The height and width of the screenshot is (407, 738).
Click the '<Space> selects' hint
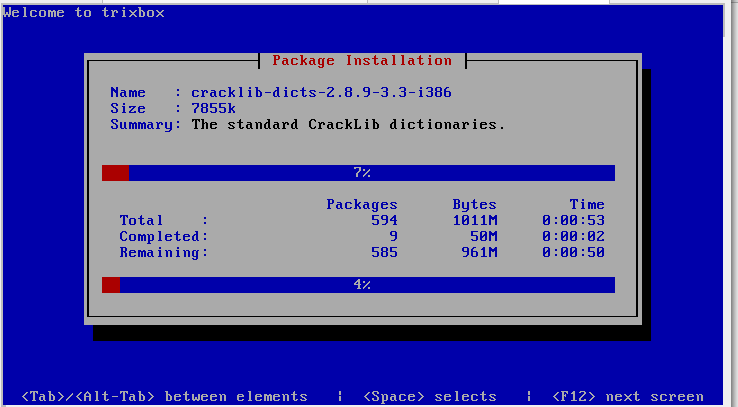pos(430,397)
